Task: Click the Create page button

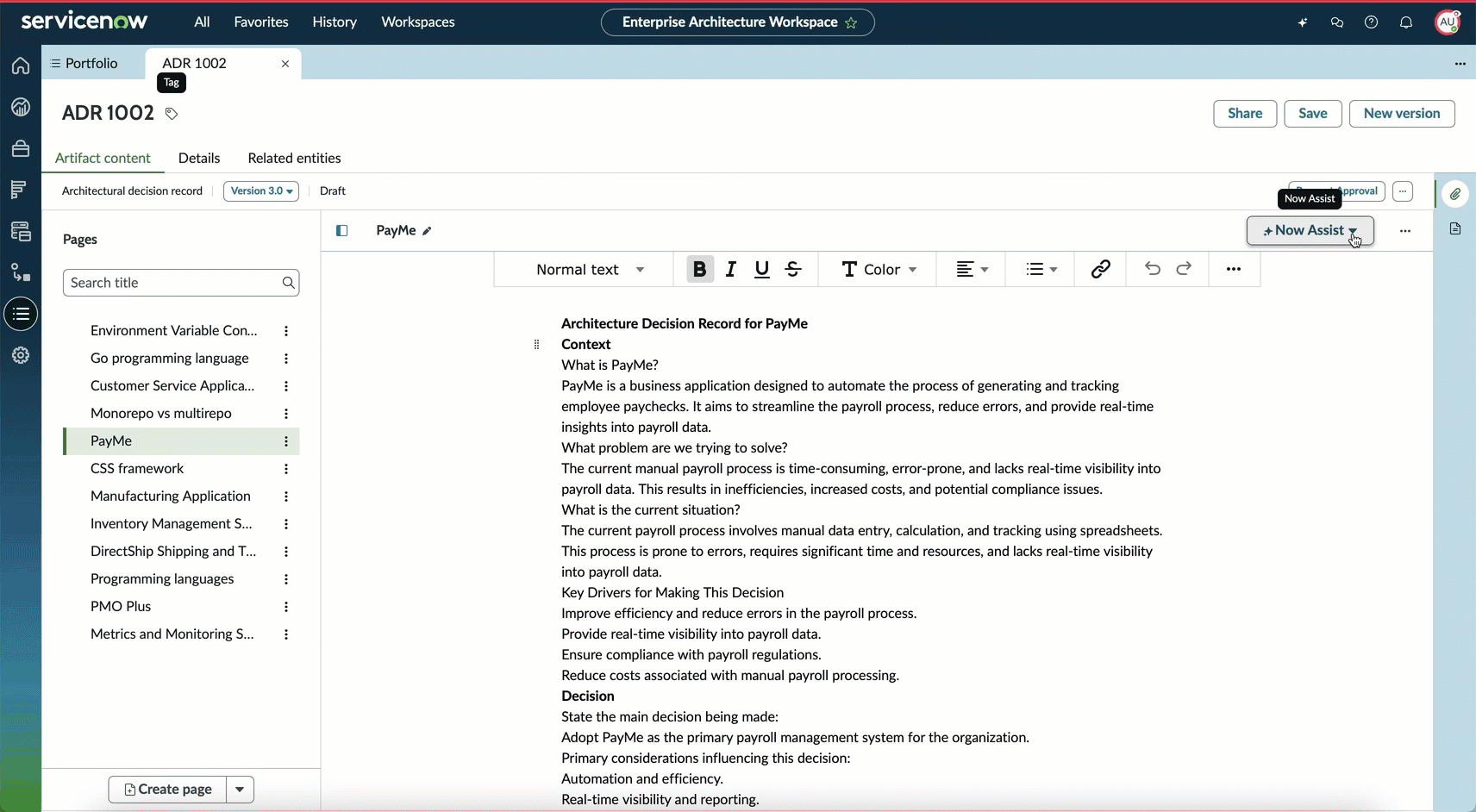Action: click(168, 790)
